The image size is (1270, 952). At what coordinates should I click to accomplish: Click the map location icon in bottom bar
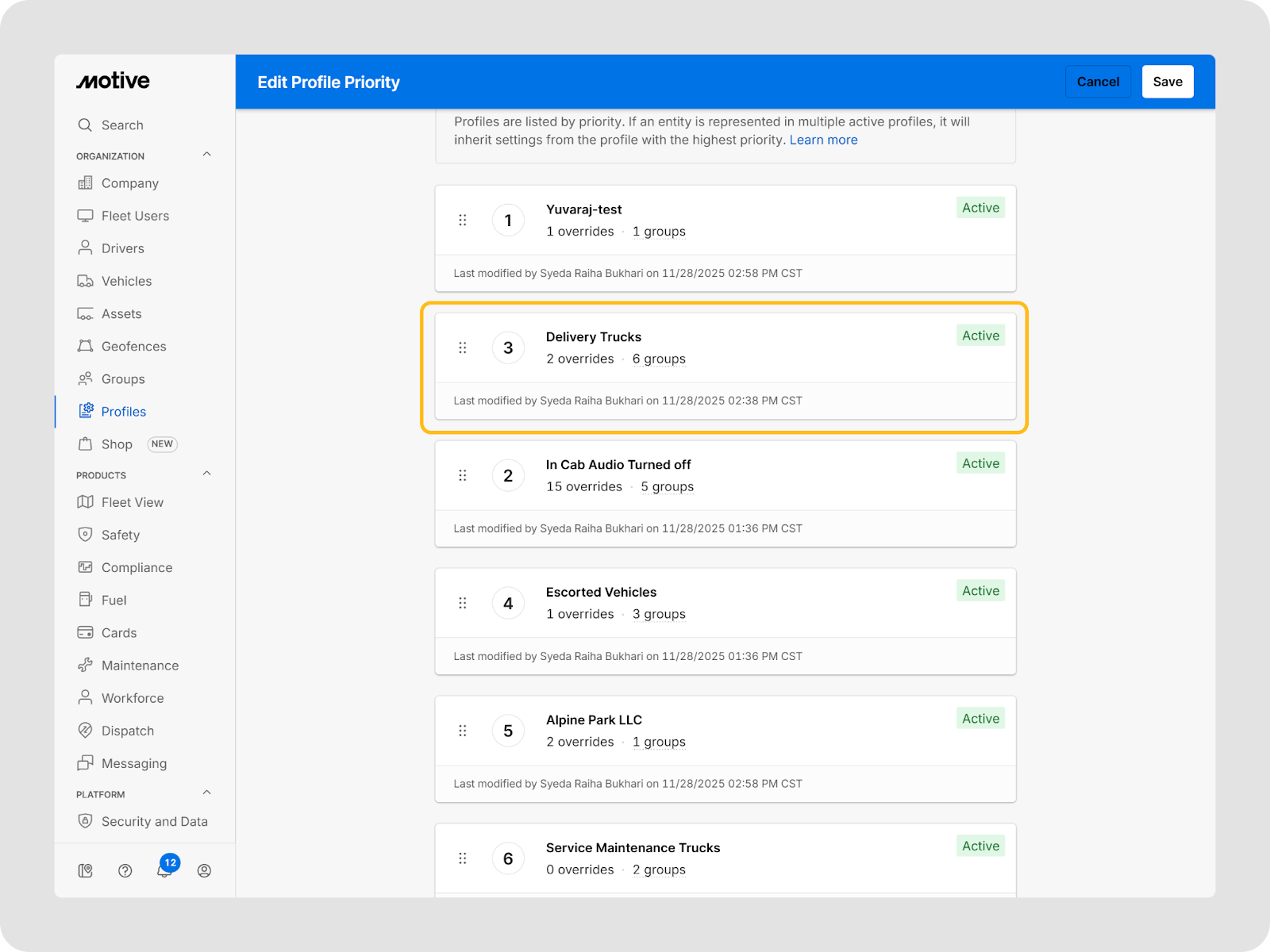point(86,870)
